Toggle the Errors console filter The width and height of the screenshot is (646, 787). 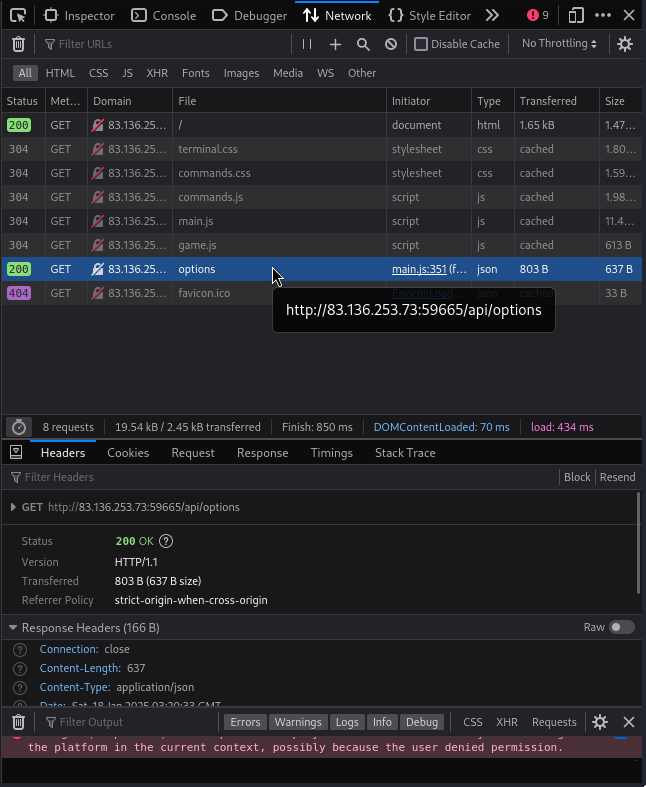click(245, 722)
